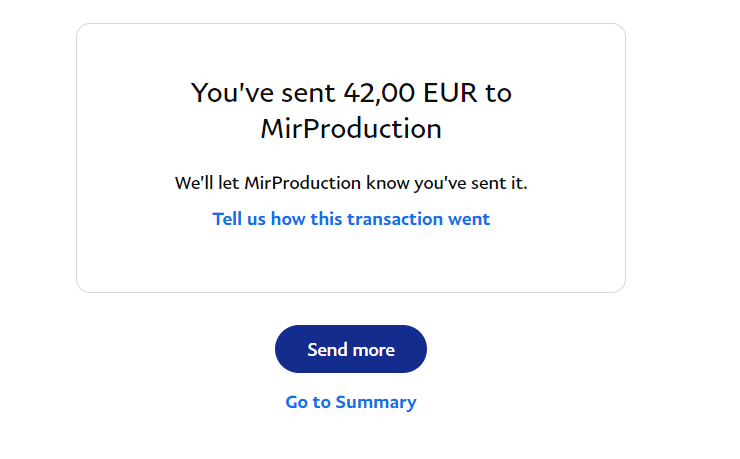Viewport: 740px width, 459px height.
Task: Click MirProduction in the notification sentence
Action: (x=302, y=184)
